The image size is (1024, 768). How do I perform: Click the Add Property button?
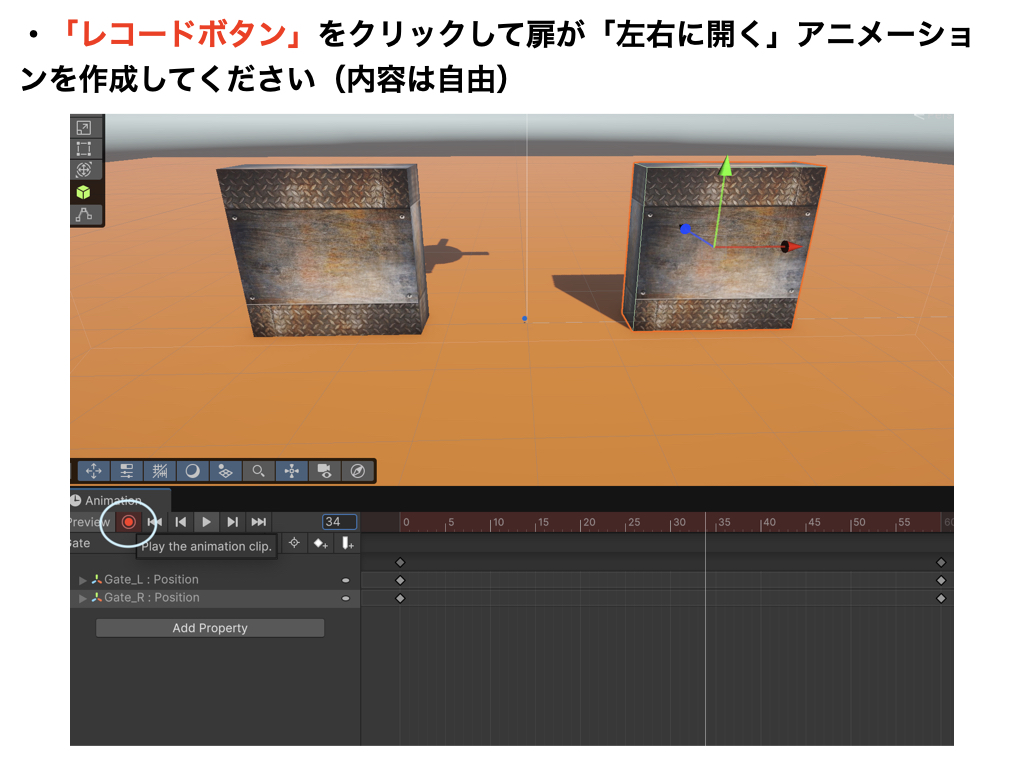click(x=210, y=628)
